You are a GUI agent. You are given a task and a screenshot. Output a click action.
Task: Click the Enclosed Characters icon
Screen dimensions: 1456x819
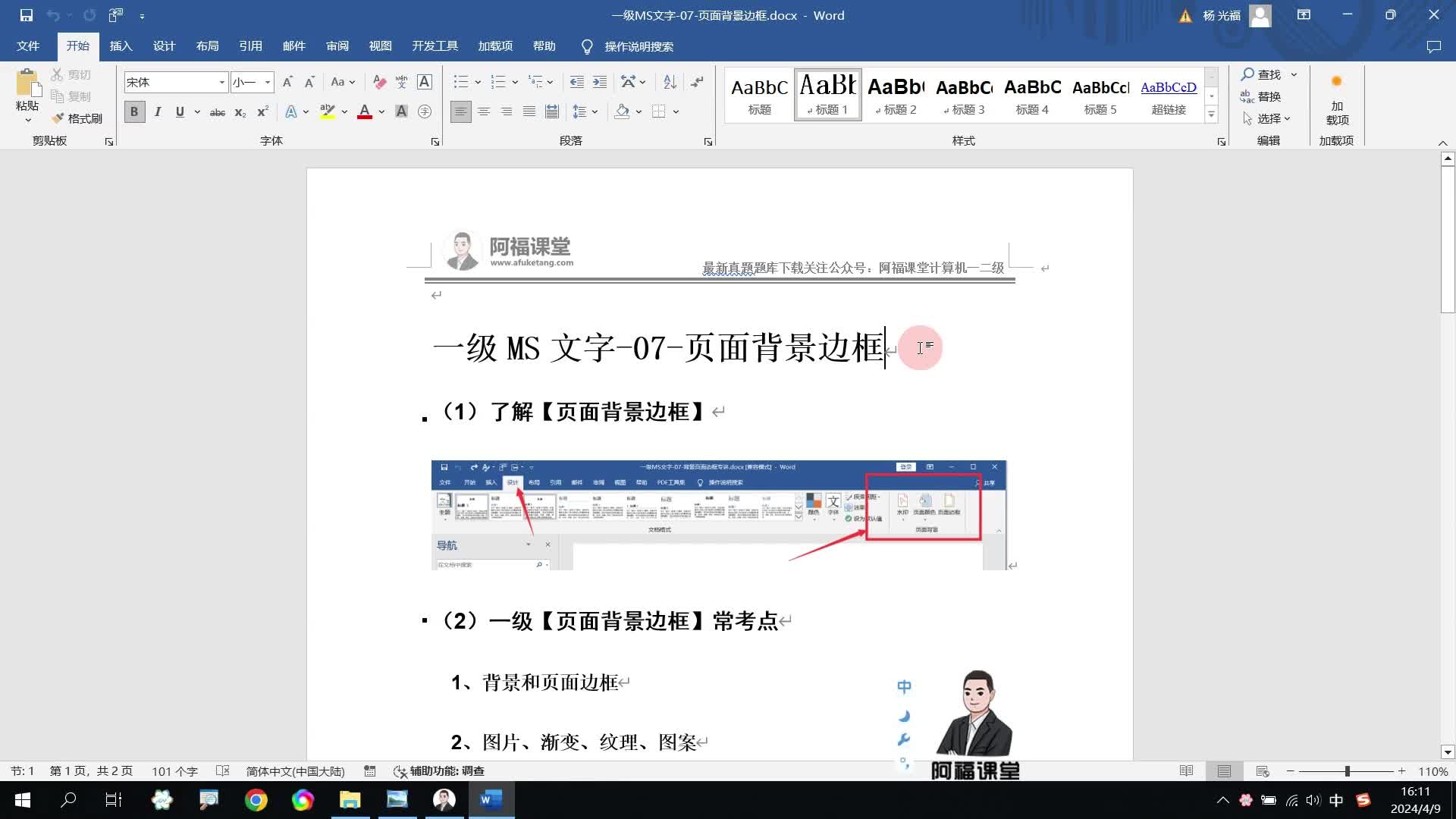point(425,111)
